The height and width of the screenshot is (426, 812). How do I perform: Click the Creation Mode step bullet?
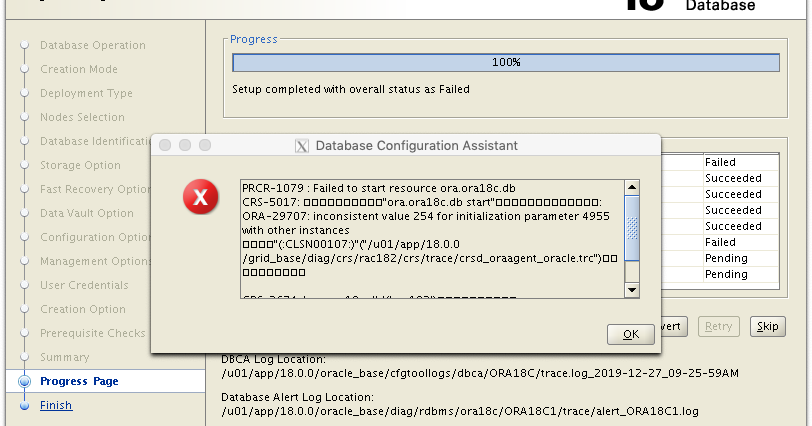point(24,69)
